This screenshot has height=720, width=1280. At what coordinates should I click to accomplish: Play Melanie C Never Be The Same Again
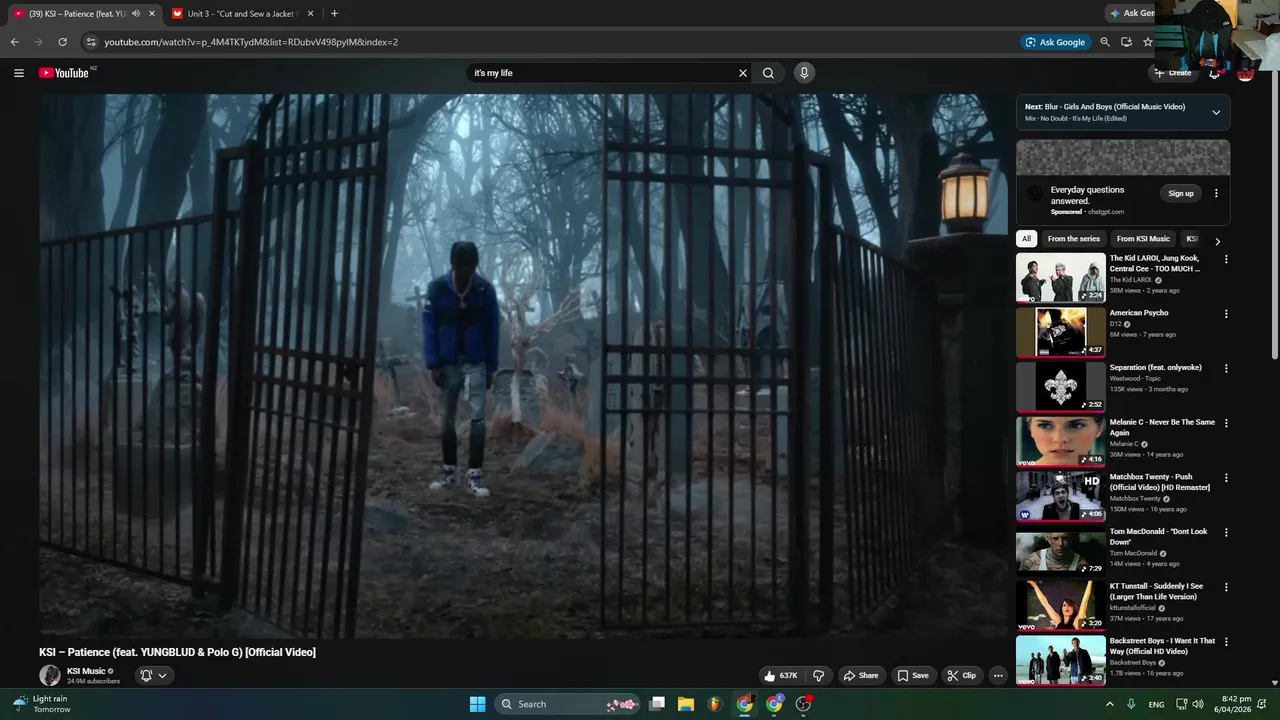click(1162, 427)
